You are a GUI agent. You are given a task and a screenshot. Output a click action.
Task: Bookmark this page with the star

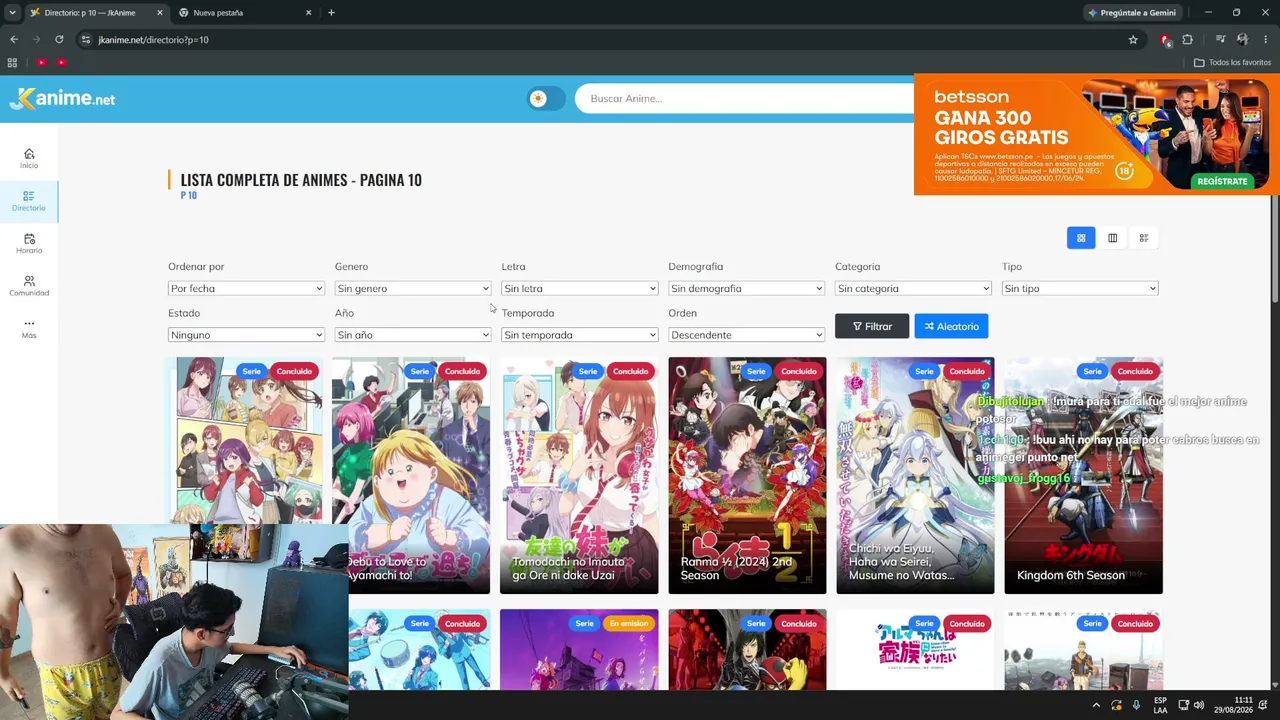tap(1133, 40)
